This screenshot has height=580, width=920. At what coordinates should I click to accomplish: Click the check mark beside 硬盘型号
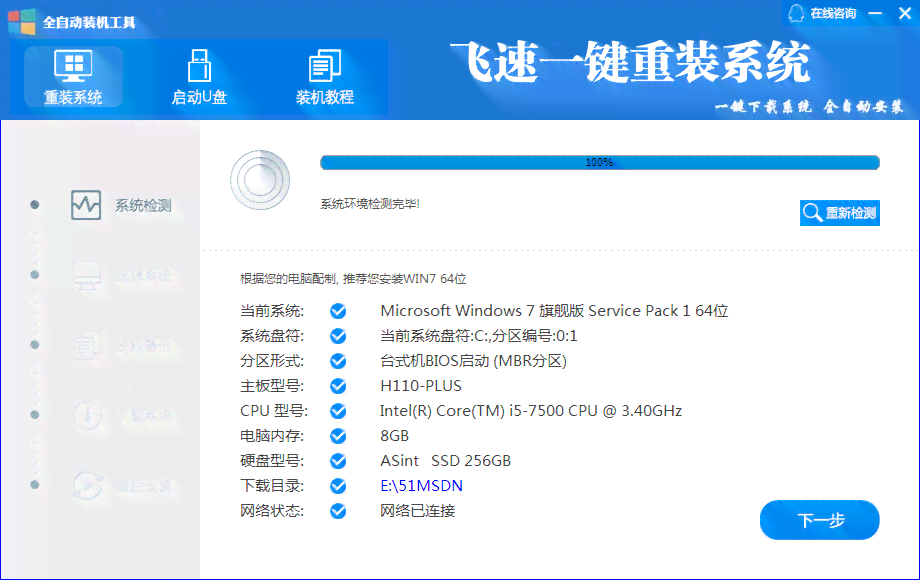pyautogui.click(x=338, y=461)
